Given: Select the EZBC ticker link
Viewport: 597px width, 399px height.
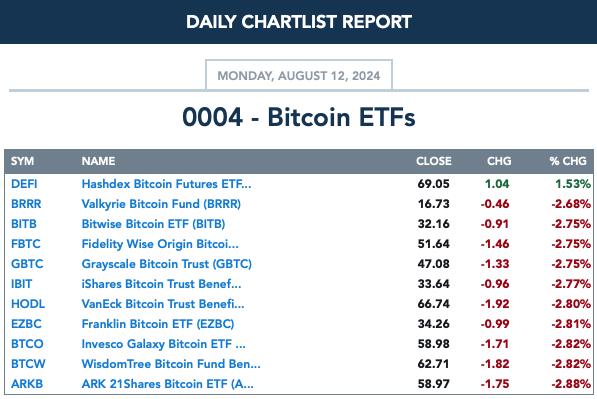Looking at the screenshot, I should click(x=26, y=324).
